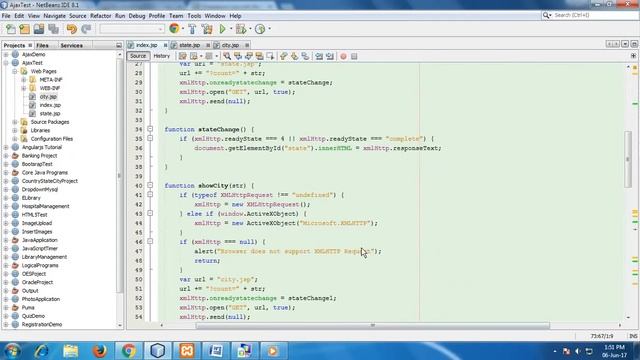The height and width of the screenshot is (360, 640).
Task: Click the Save All toolbar icon
Action: click(53, 29)
